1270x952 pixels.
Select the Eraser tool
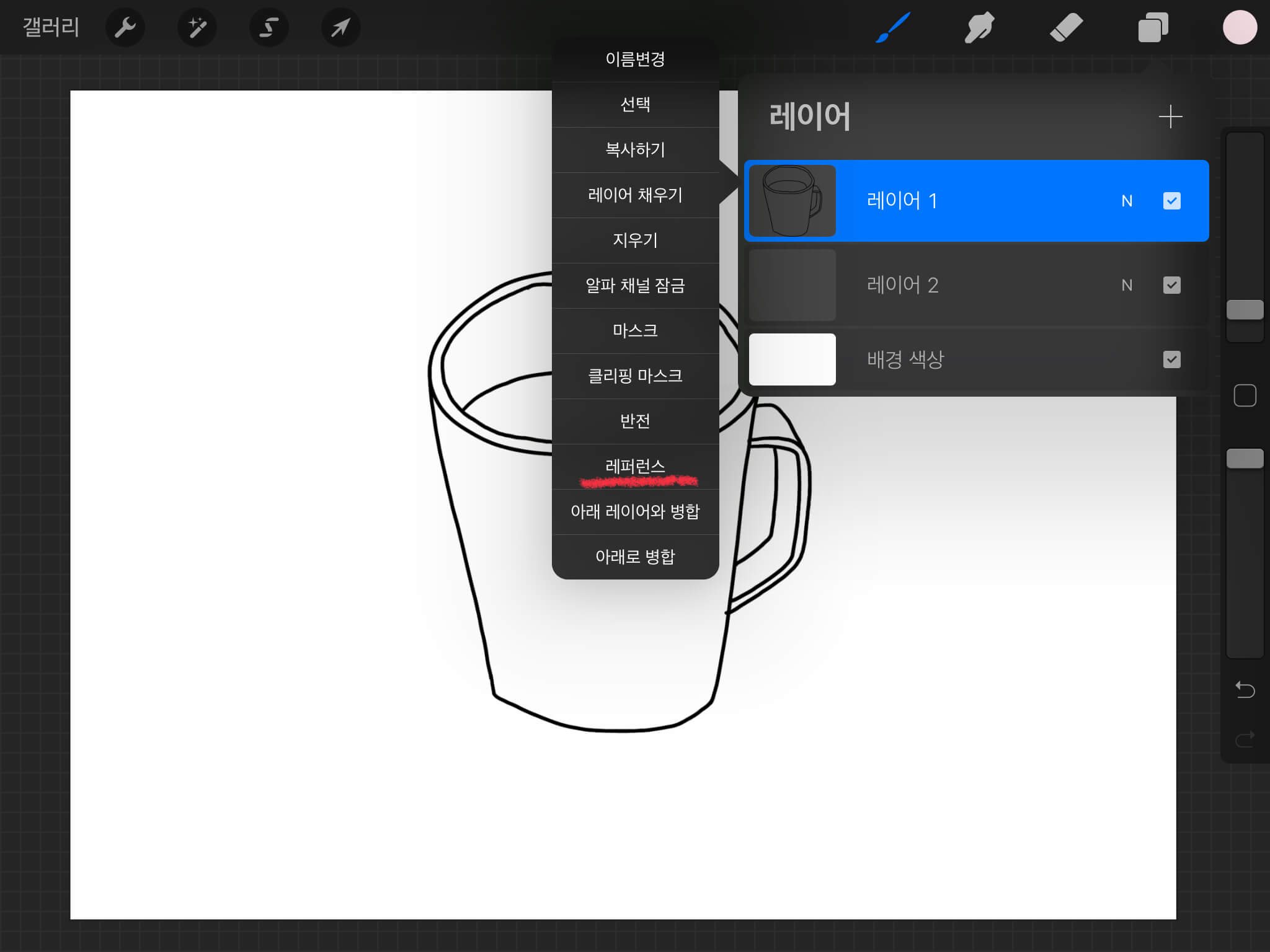coord(1066,27)
